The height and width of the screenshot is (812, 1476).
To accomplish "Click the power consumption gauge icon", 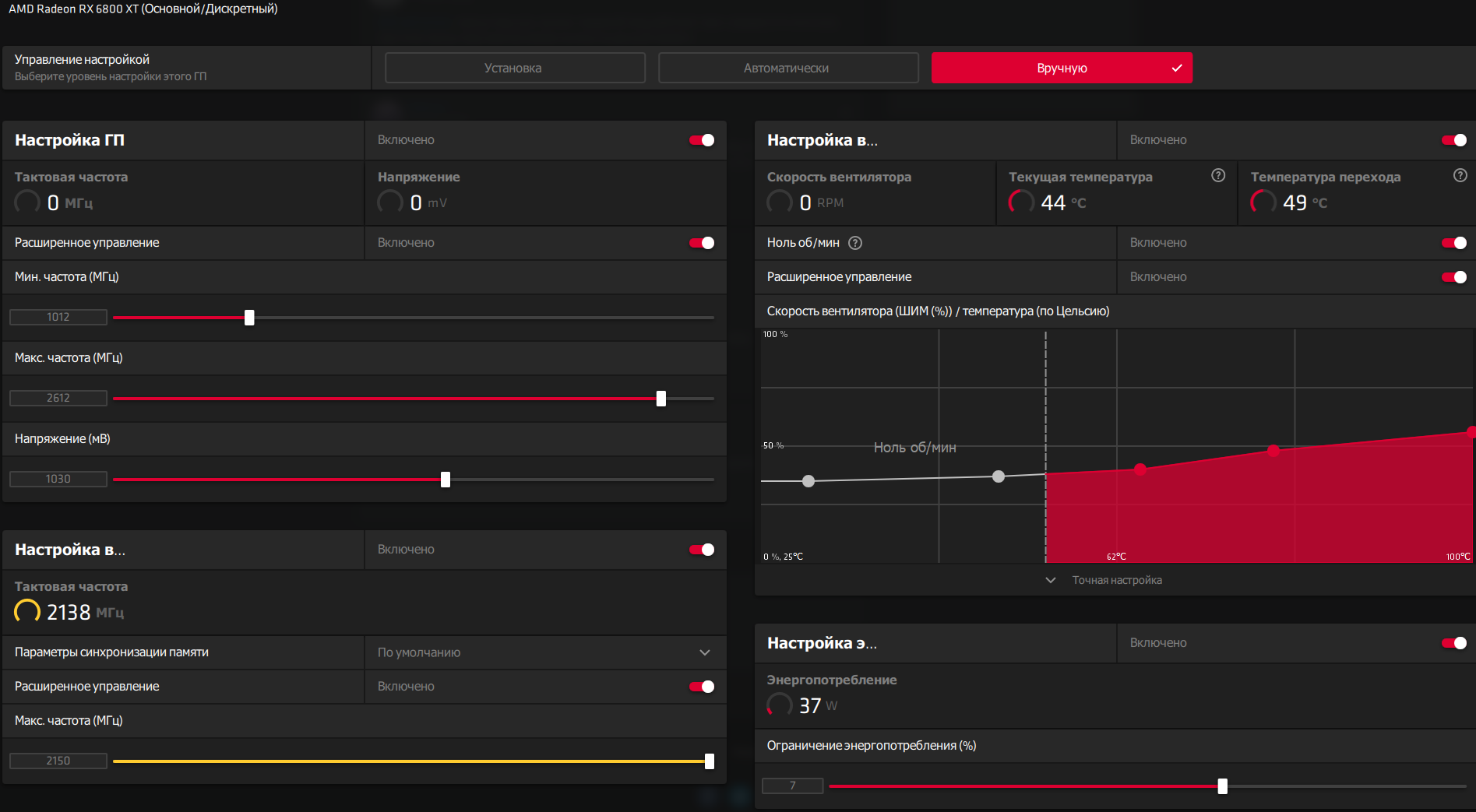I will 780,705.
